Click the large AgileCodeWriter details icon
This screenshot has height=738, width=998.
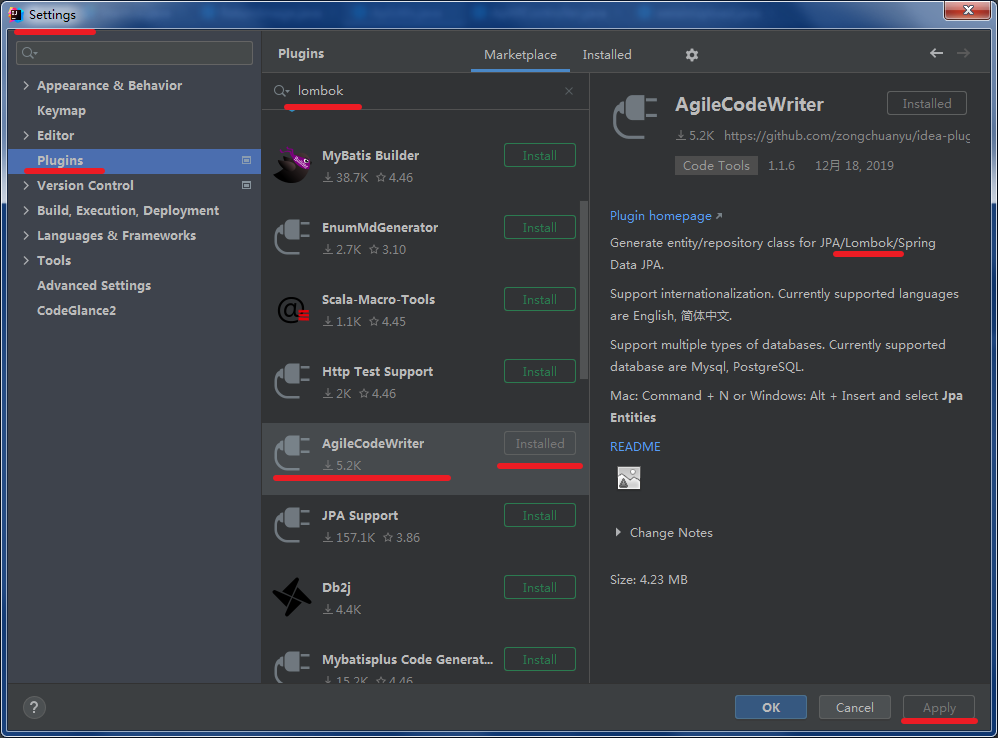pyautogui.click(x=635, y=117)
